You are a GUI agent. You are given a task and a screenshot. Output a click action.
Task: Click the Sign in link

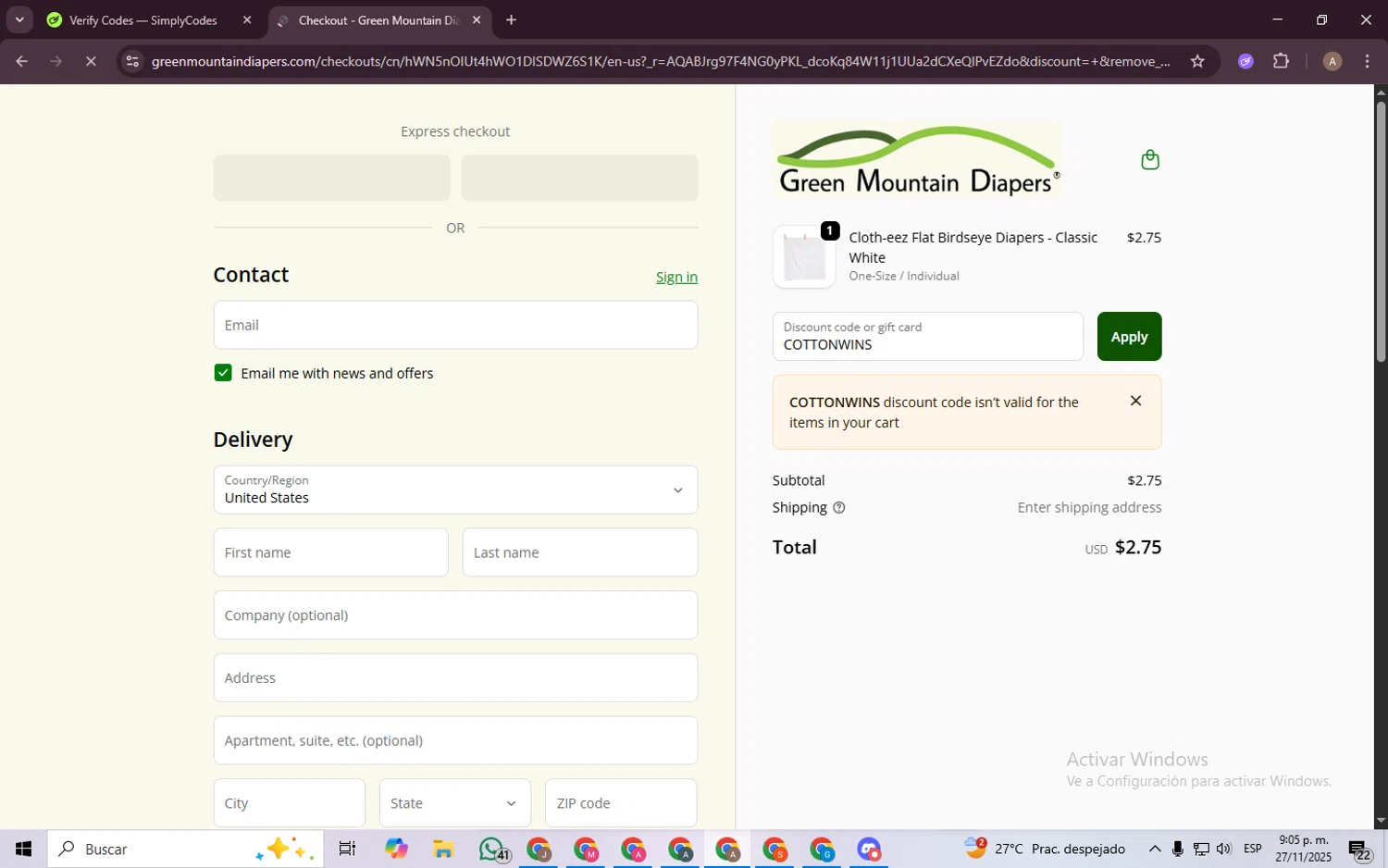pos(676,277)
